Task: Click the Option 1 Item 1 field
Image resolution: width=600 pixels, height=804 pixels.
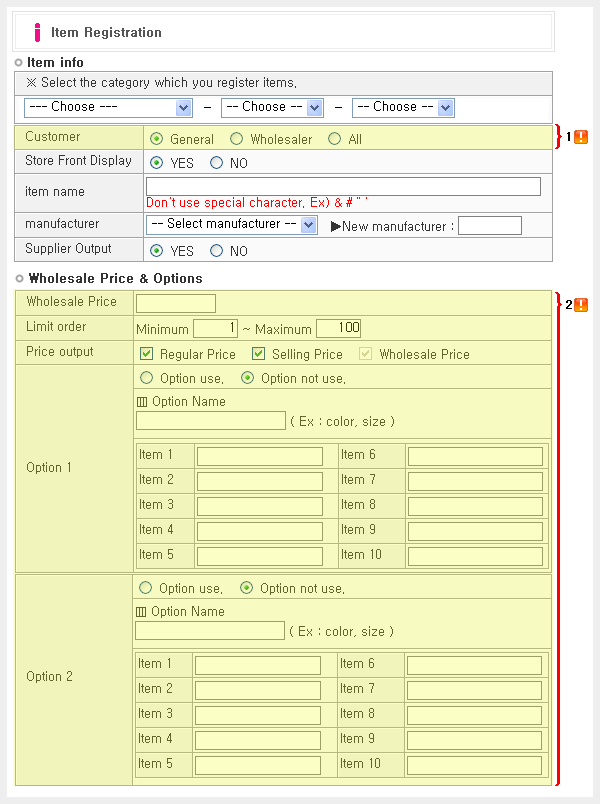Action: coord(259,456)
